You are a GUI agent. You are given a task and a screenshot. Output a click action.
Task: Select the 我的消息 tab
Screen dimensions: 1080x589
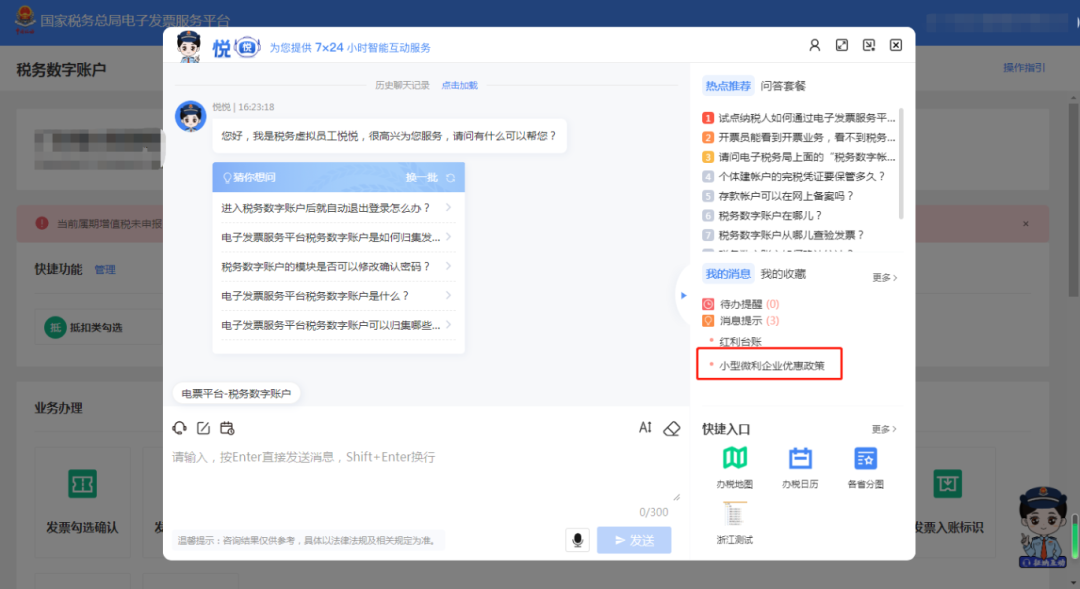728,274
